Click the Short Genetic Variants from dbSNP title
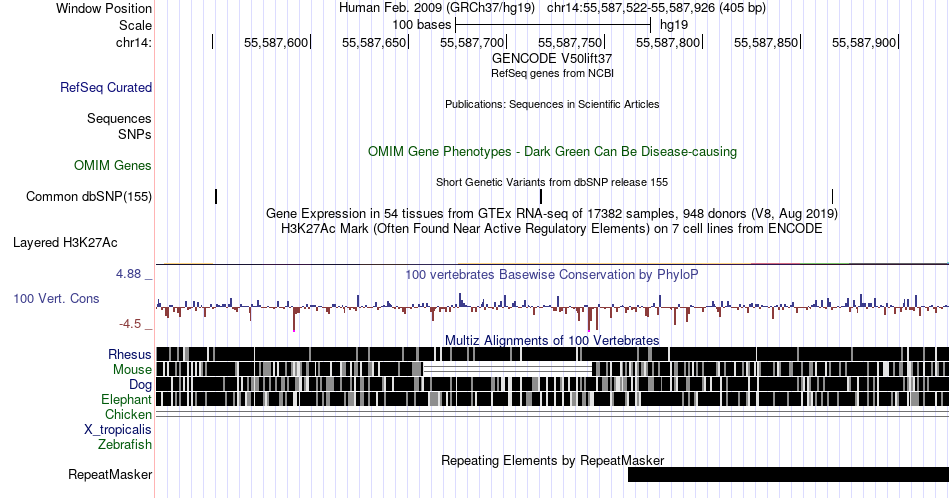The image size is (950, 498). 552,182
